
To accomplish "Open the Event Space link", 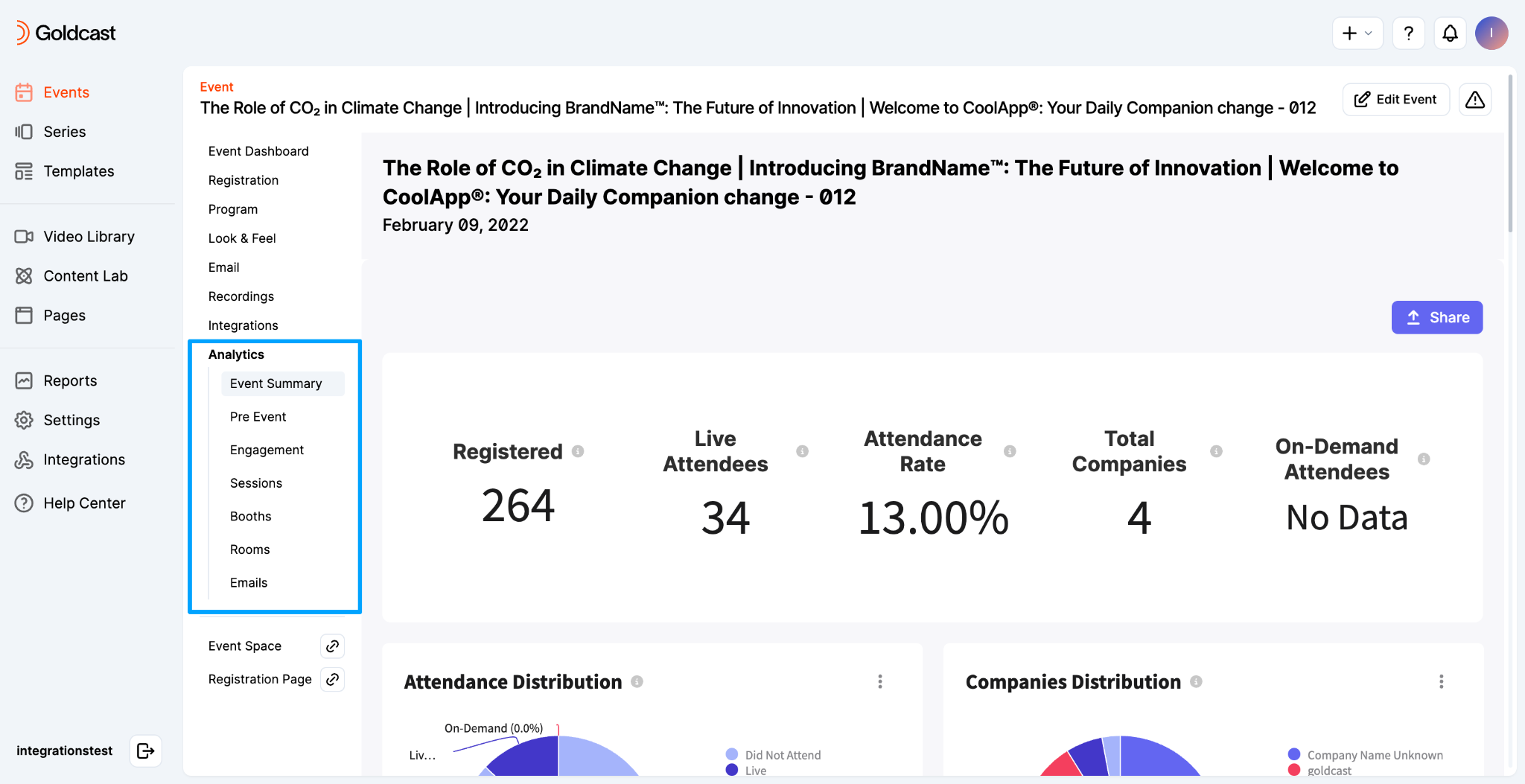I will point(245,646).
